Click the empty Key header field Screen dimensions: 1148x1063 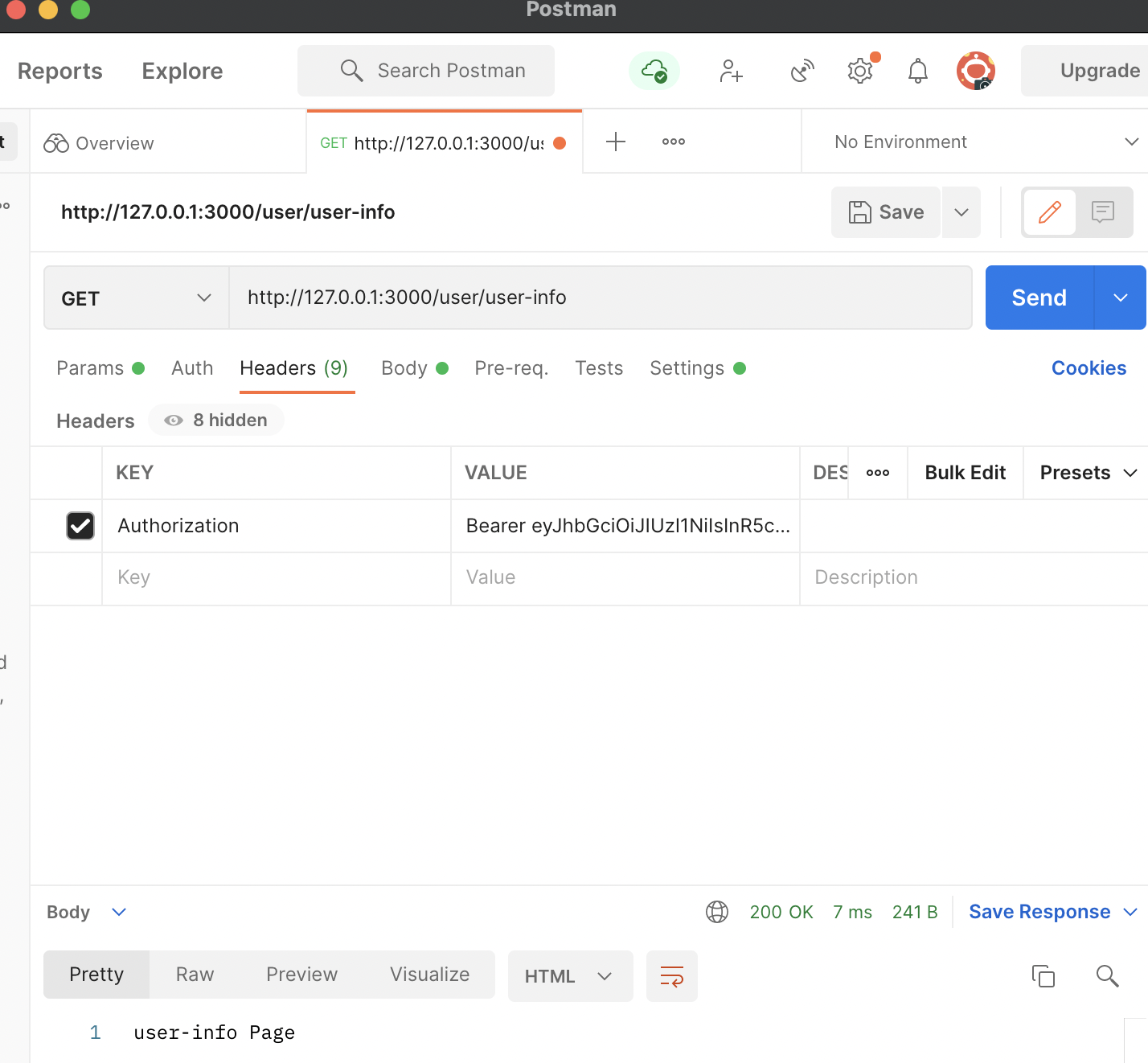click(x=277, y=577)
